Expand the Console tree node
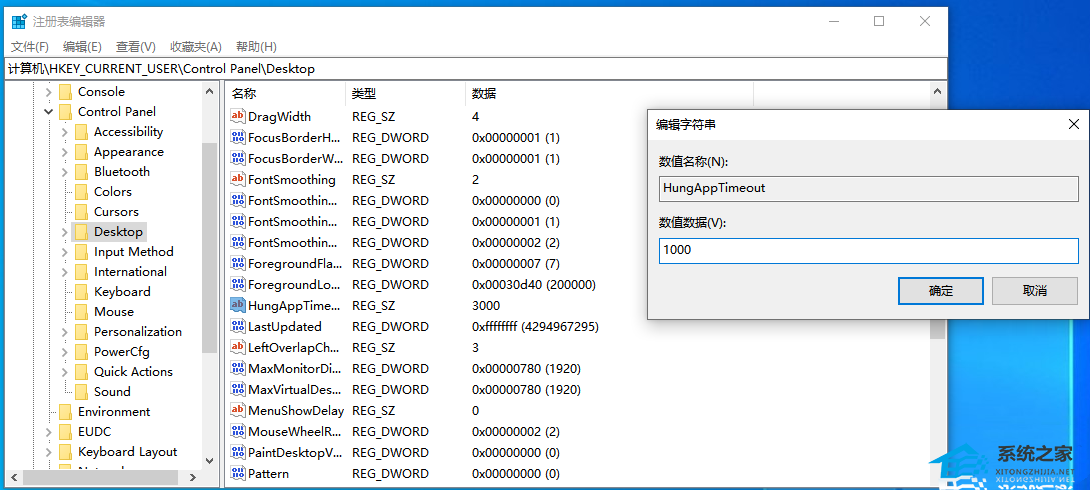This screenshot has height=490, width=1090. (x=48, y=92)
